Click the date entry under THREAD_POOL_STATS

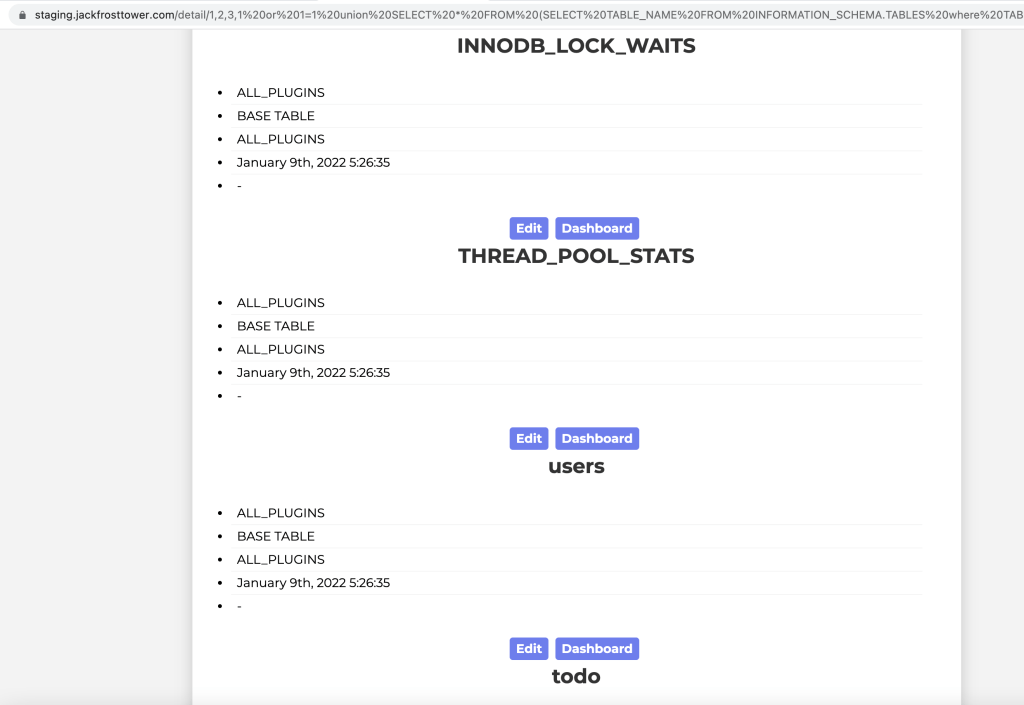point(313,372)
